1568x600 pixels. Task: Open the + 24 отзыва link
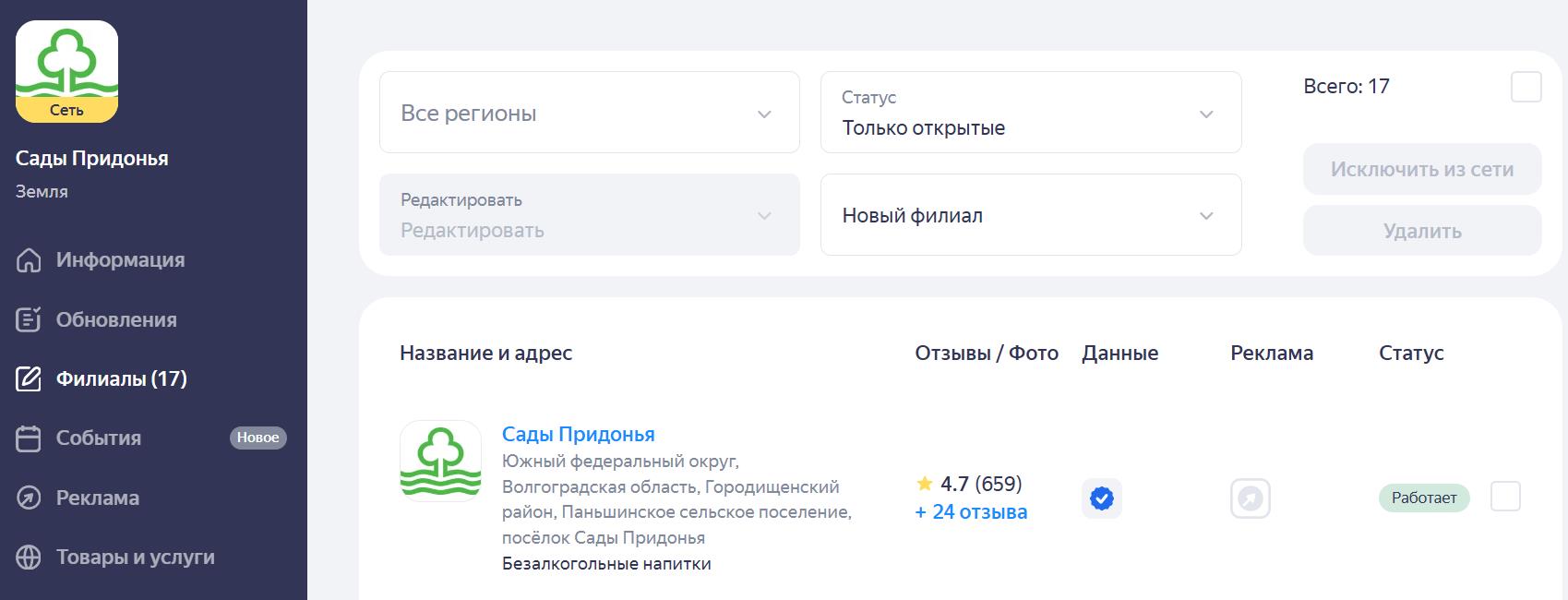click(x=971, y=512)
